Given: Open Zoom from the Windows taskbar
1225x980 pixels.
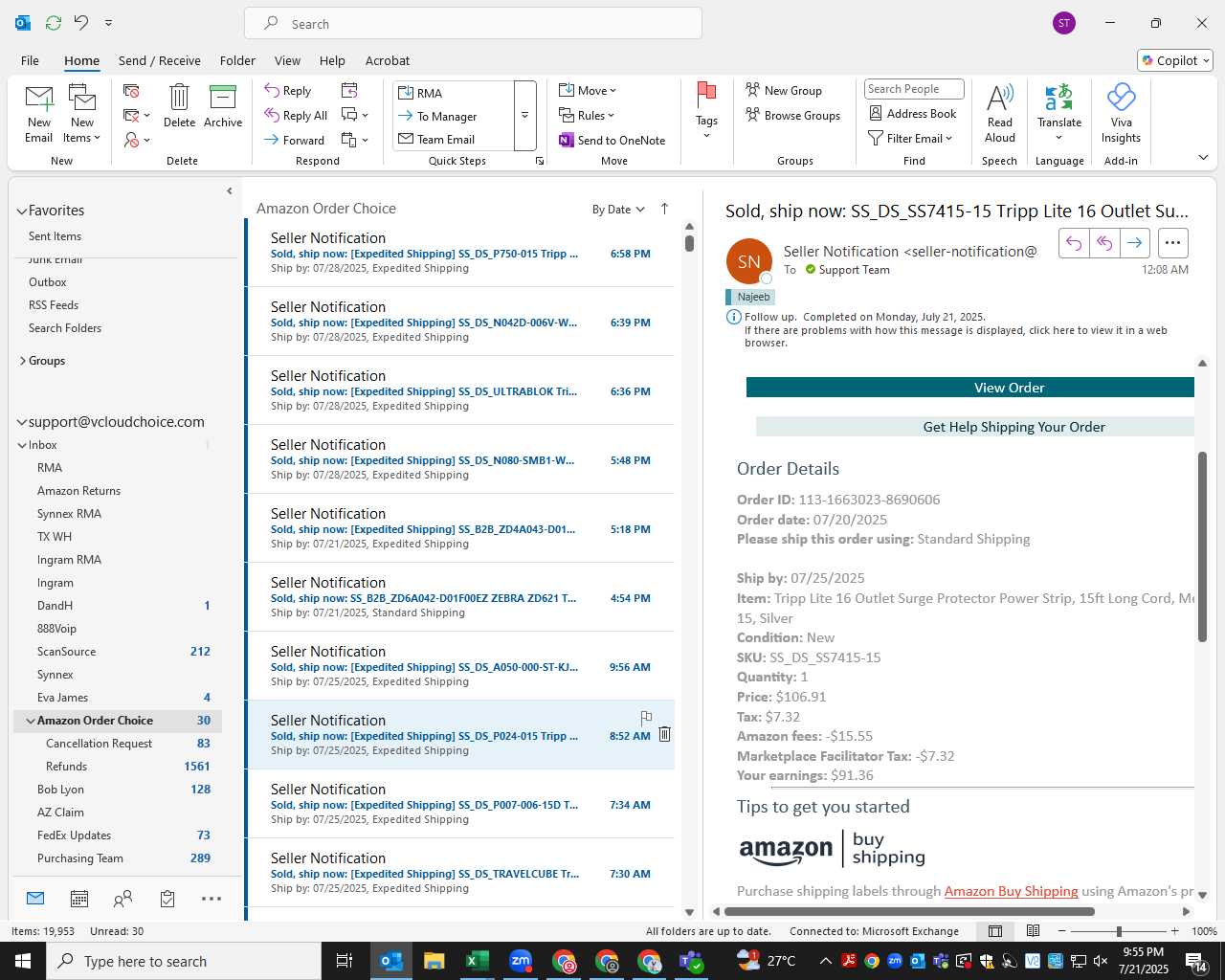Looking at the screenshot, I should point(521,961).
